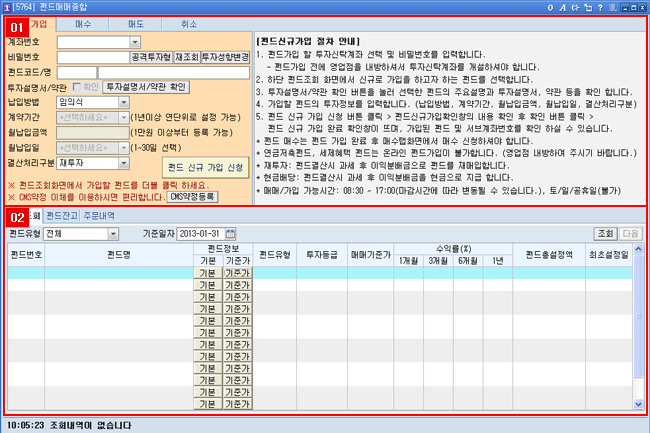This screenshot has width=650, height=433.
Task: Expand the 납입방법 dropdown showing 임의식
Action: point(124,101)
